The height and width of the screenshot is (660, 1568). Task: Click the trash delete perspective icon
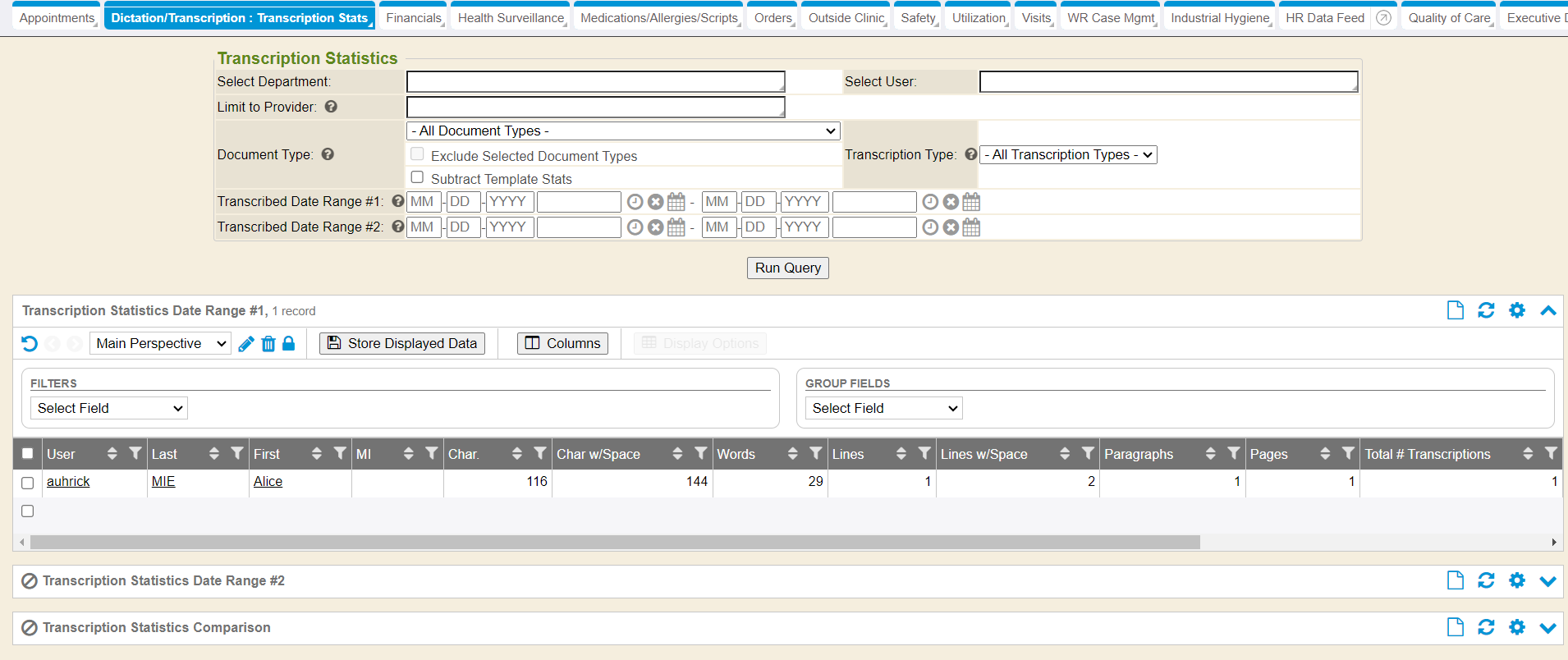click(x=268, y=344)
